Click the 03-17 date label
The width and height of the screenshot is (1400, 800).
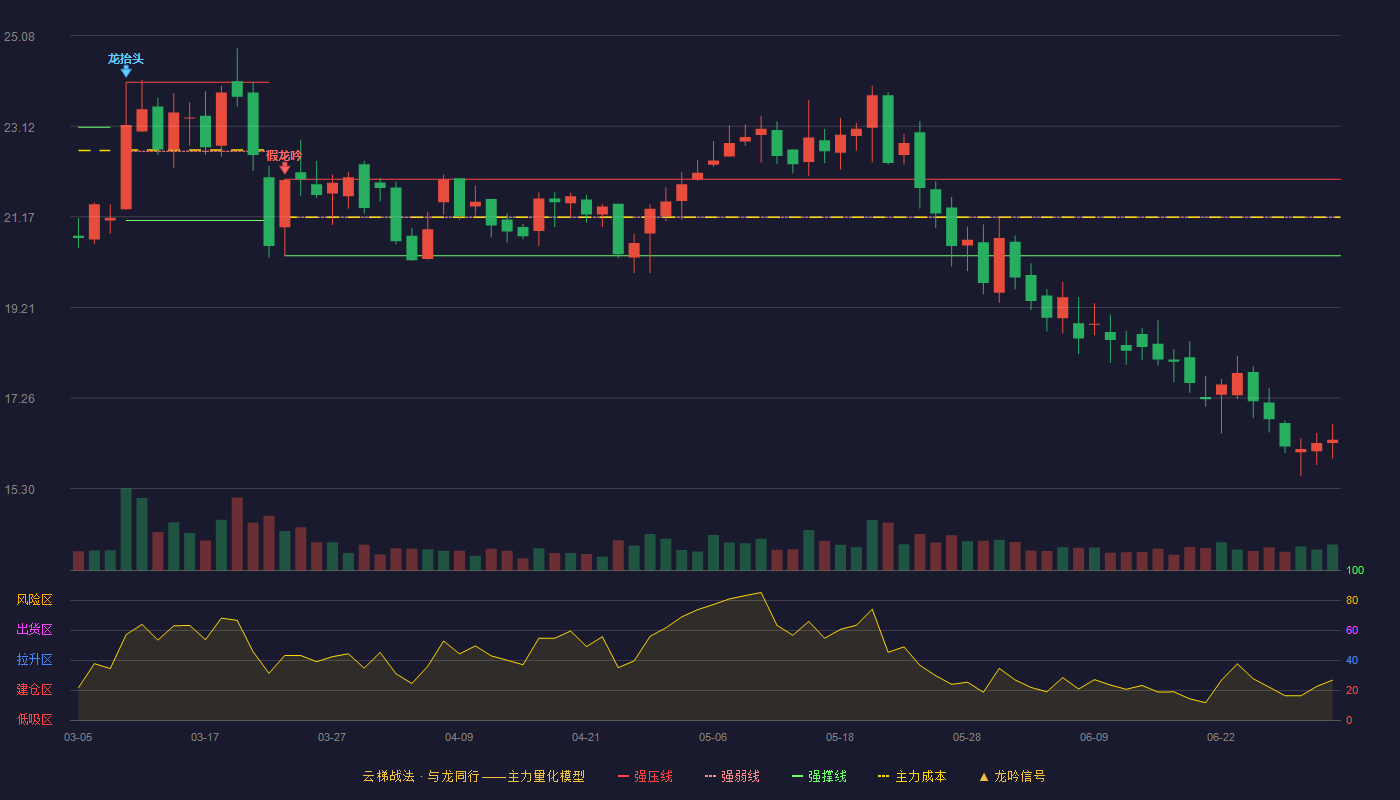tap(205, 737)
